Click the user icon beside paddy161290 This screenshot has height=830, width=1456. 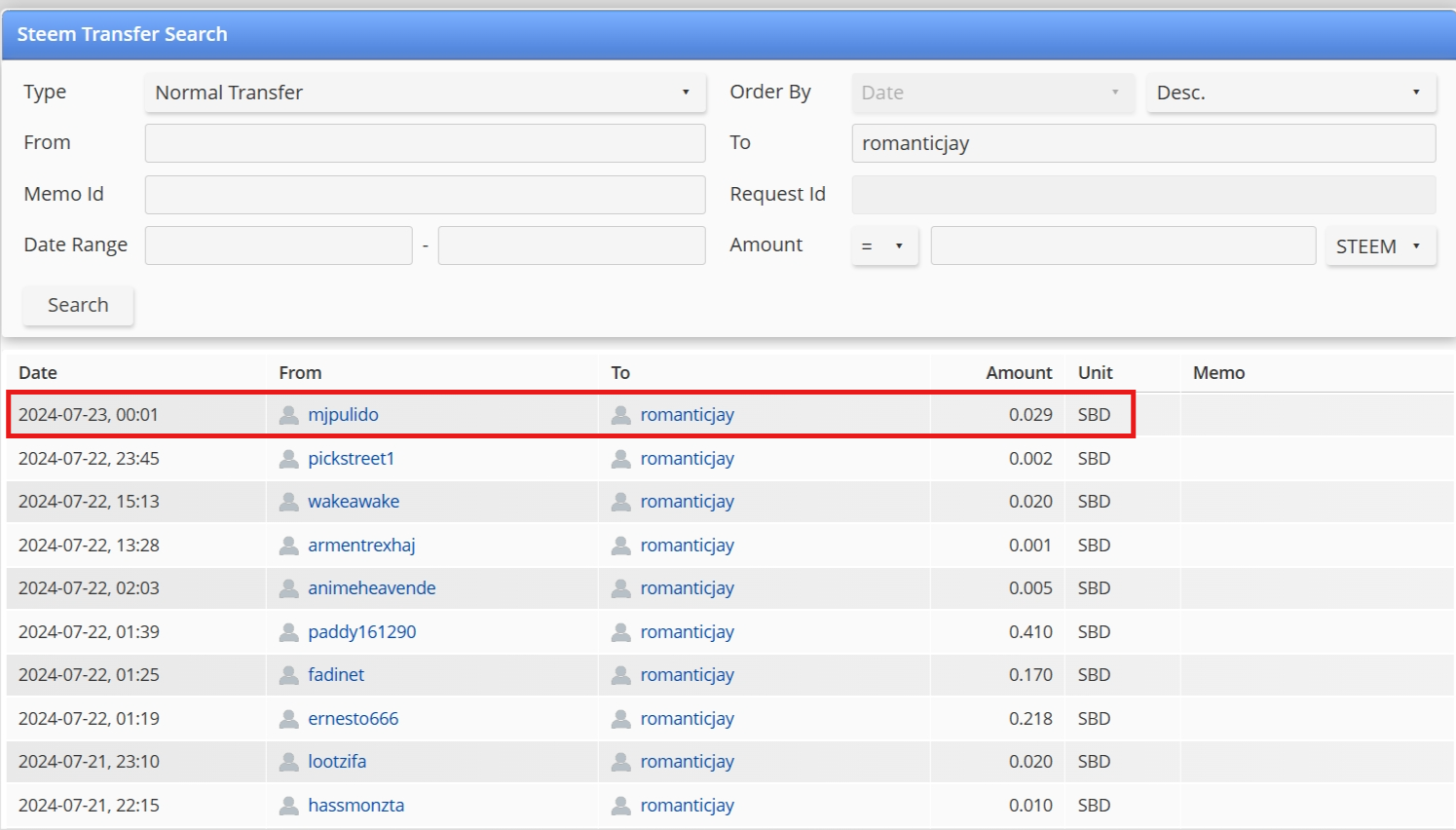click(288, 632)
